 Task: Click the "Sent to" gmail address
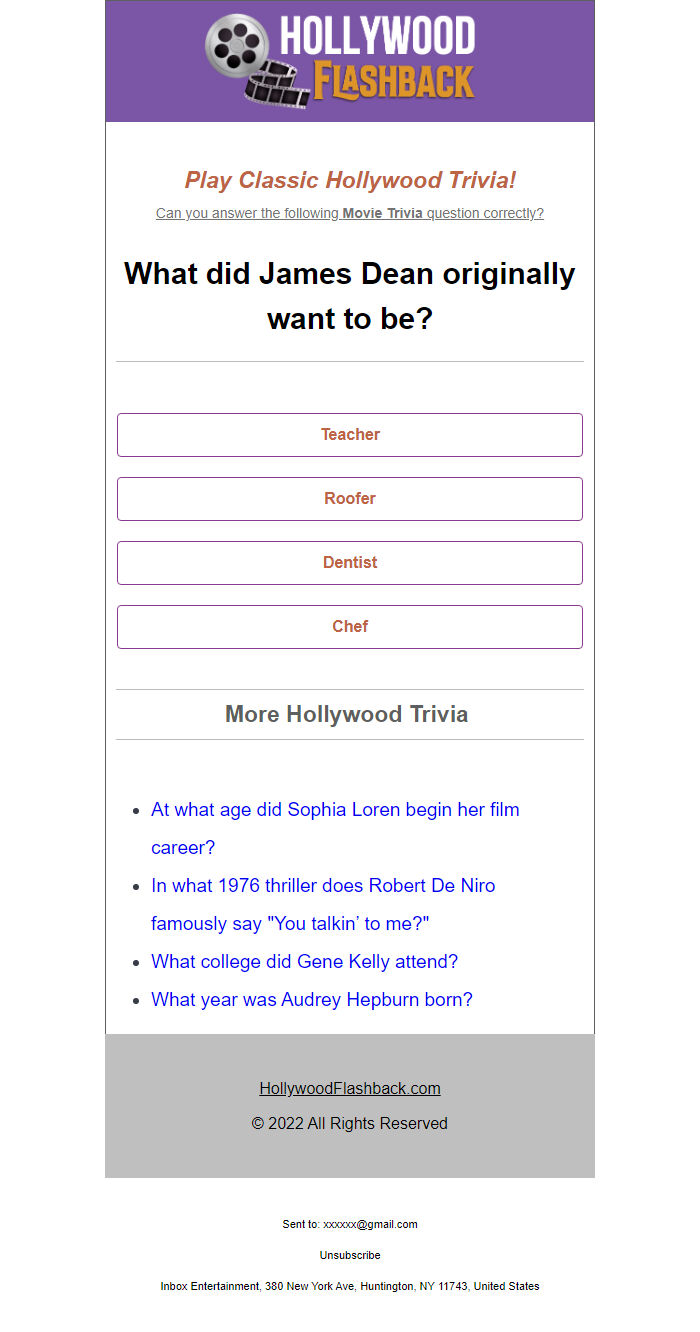pos(370,1224)
